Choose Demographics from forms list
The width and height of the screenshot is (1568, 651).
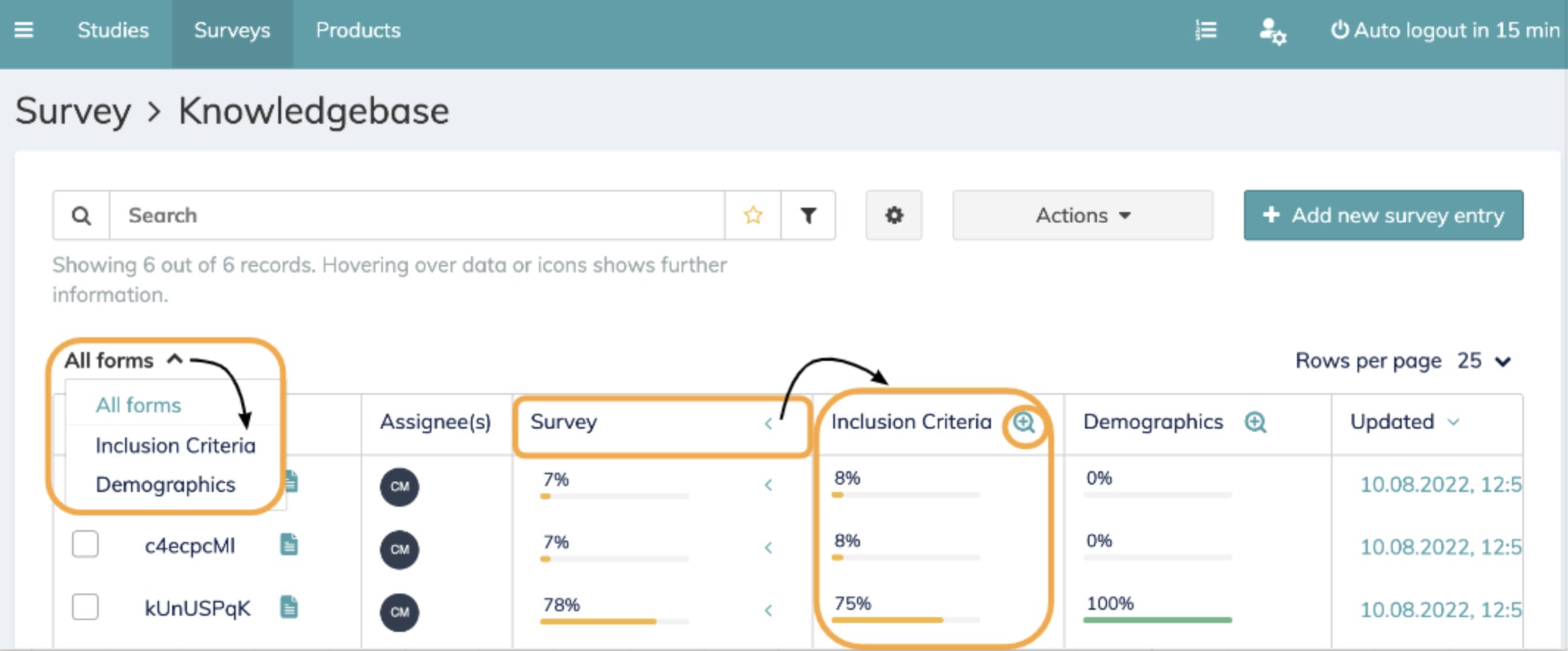pos(166,485)
